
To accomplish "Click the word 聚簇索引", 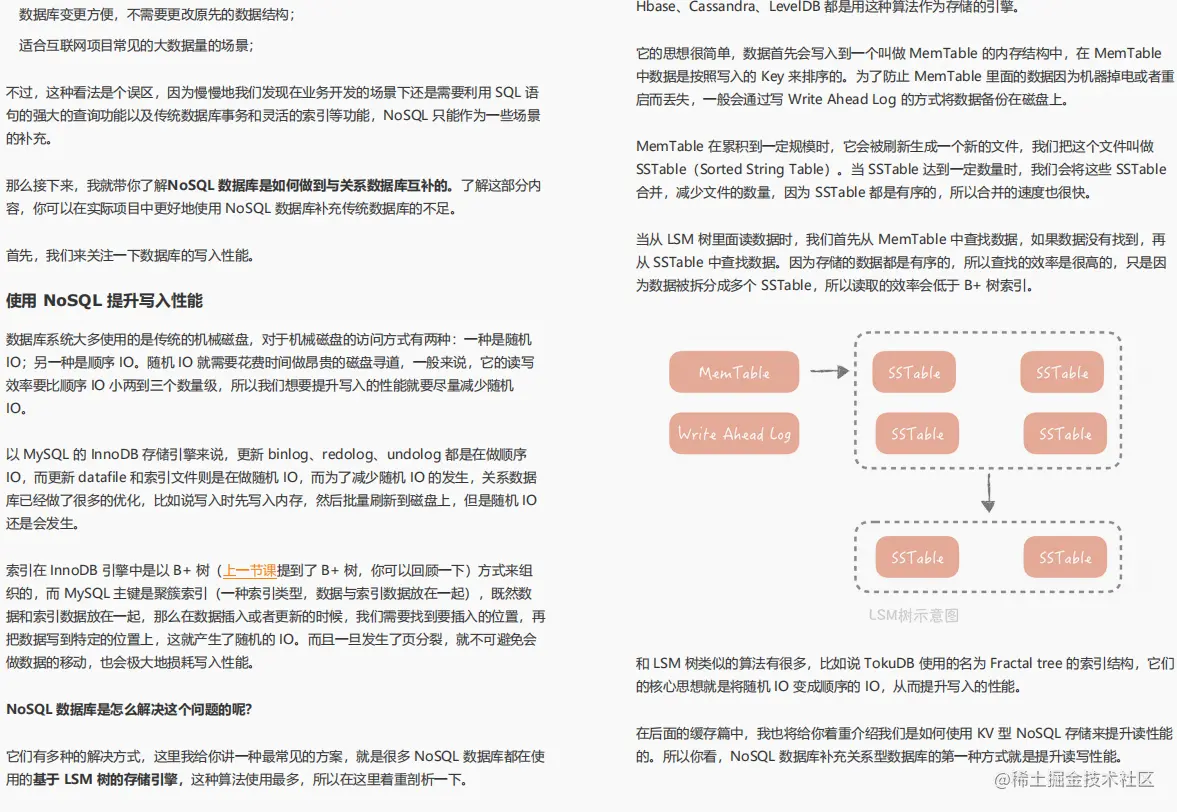I will click(179, 594).
